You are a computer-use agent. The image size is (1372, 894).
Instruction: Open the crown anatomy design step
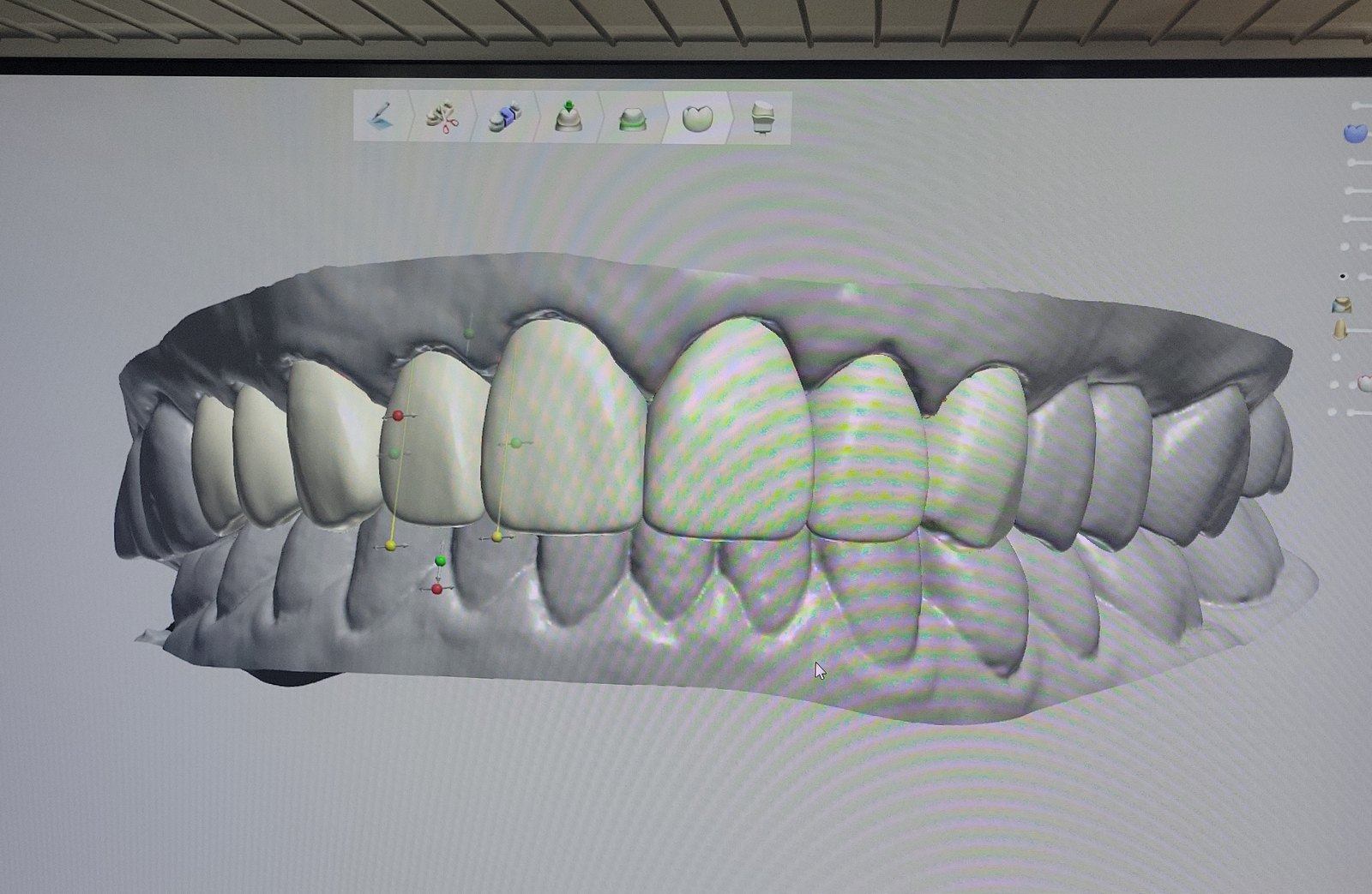tap(698, 117)
